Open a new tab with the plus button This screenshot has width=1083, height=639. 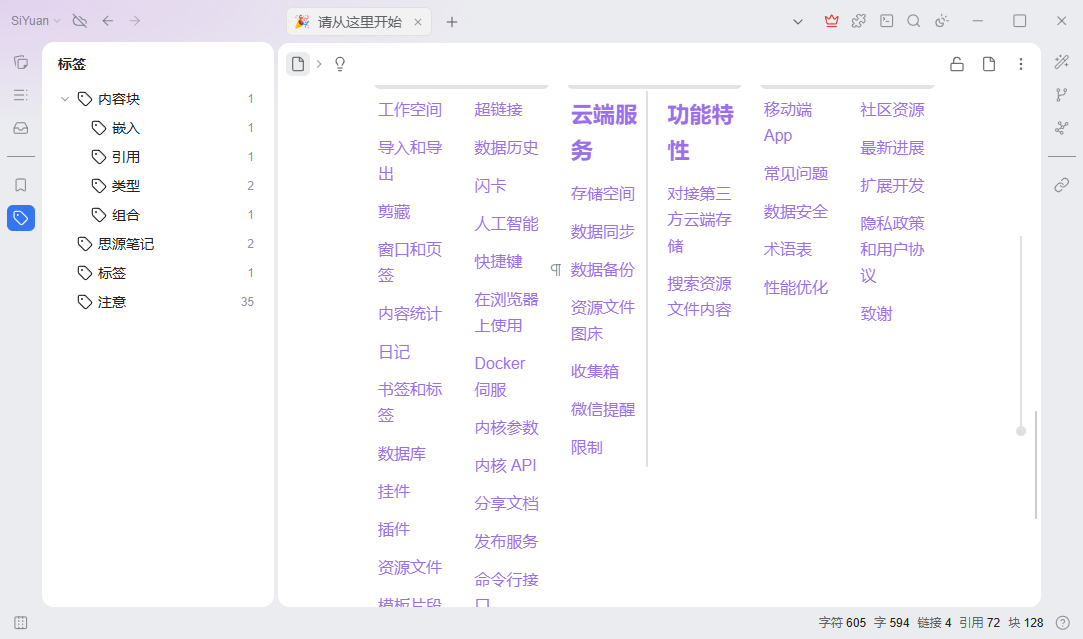tap(452, 22)
